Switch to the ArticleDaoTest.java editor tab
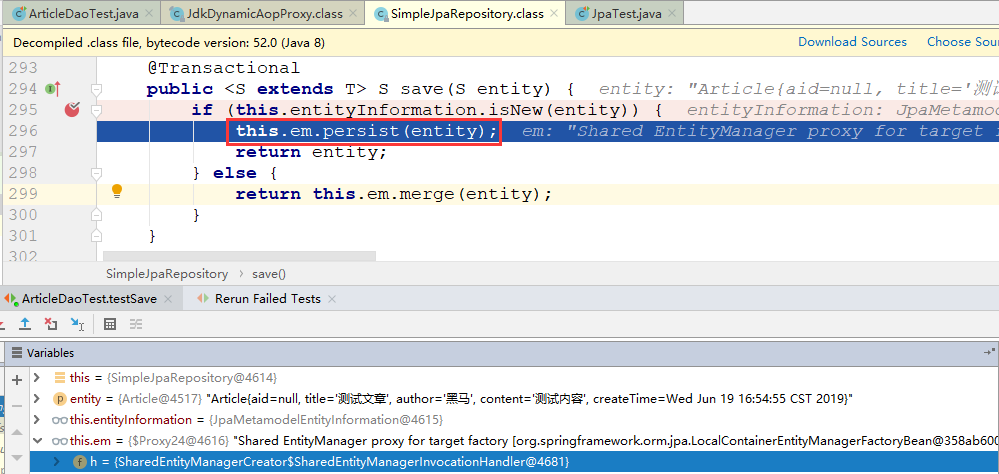The height and width of the screenshot is (474, 999). [83, 13]
